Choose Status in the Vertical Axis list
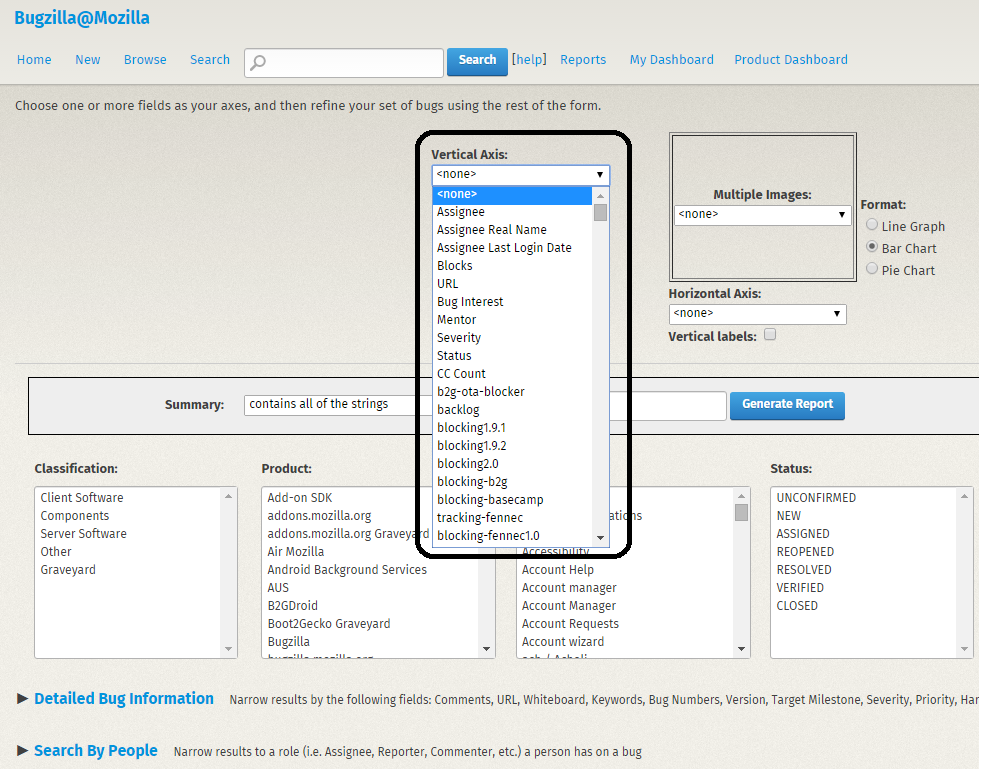 tap(512, 356)
